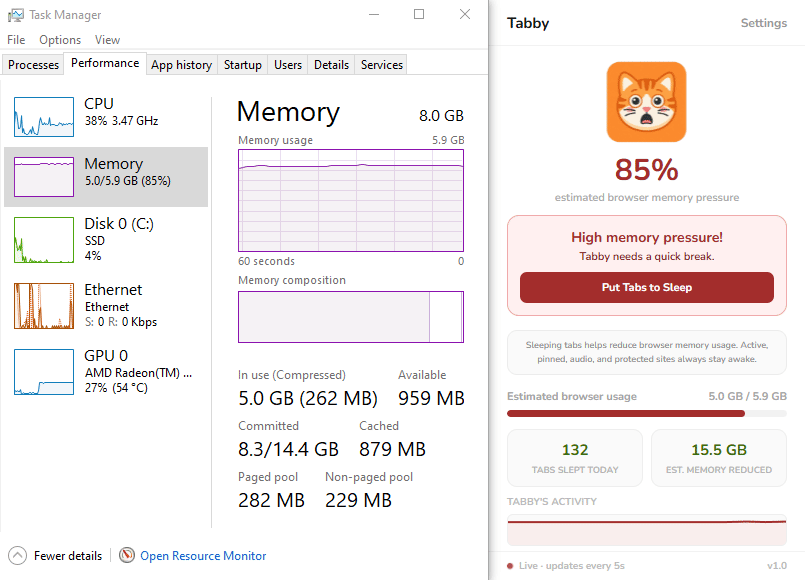Select the Ethernet graph thumbnail

44,306
